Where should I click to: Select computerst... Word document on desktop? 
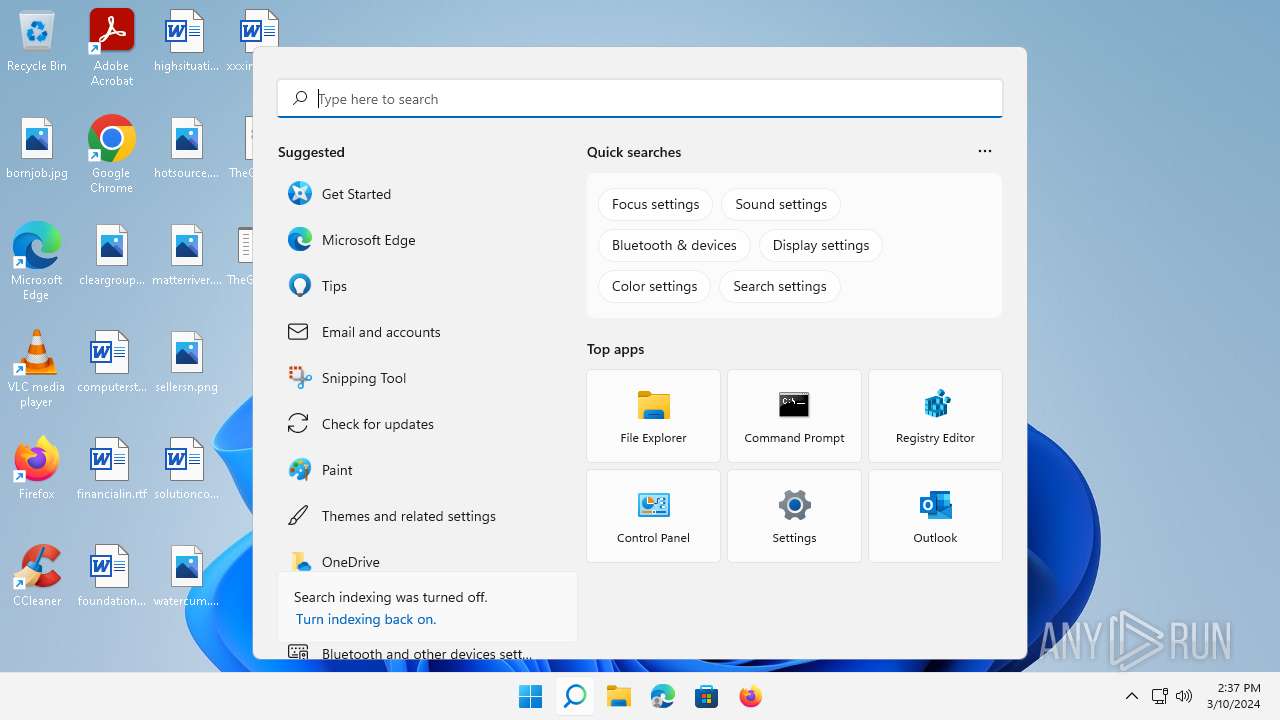click(x=112, y=363)
